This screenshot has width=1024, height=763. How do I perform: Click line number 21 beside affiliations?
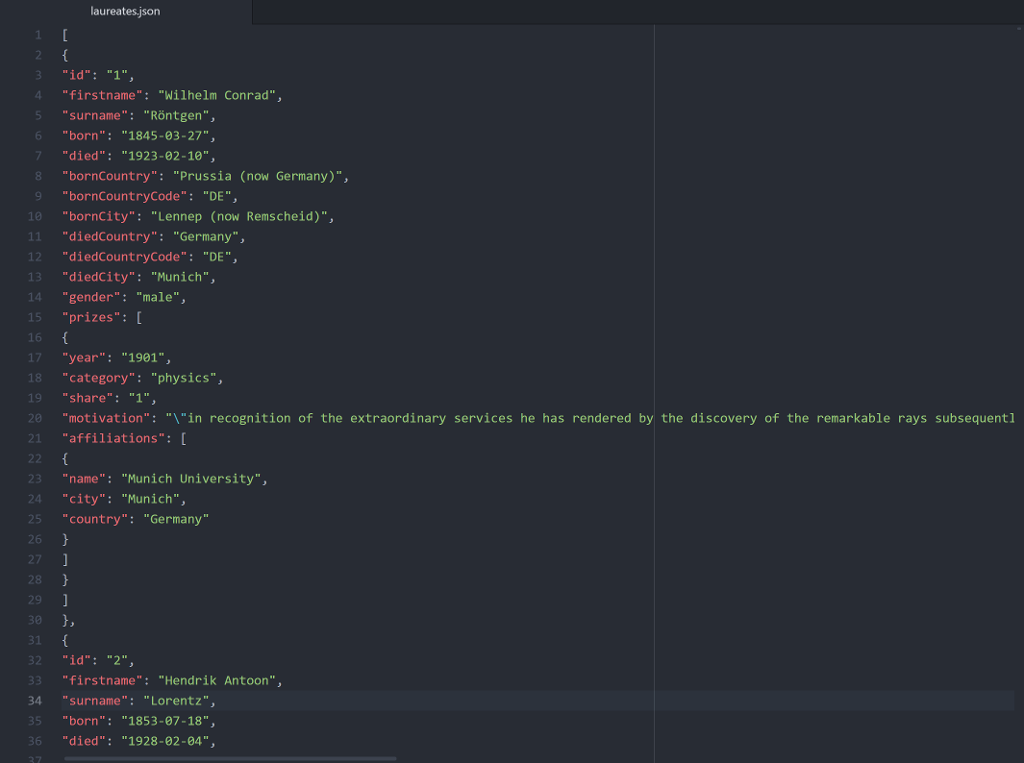pos(35,438)
